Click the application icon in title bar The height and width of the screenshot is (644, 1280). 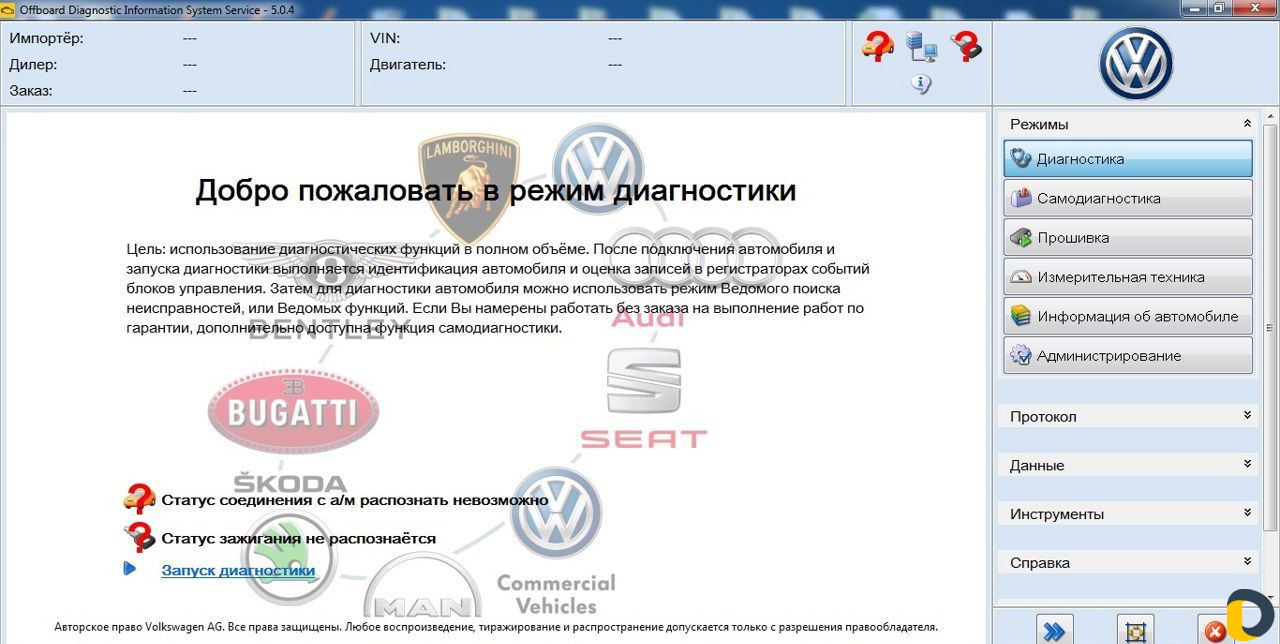[x=9, y=9]
